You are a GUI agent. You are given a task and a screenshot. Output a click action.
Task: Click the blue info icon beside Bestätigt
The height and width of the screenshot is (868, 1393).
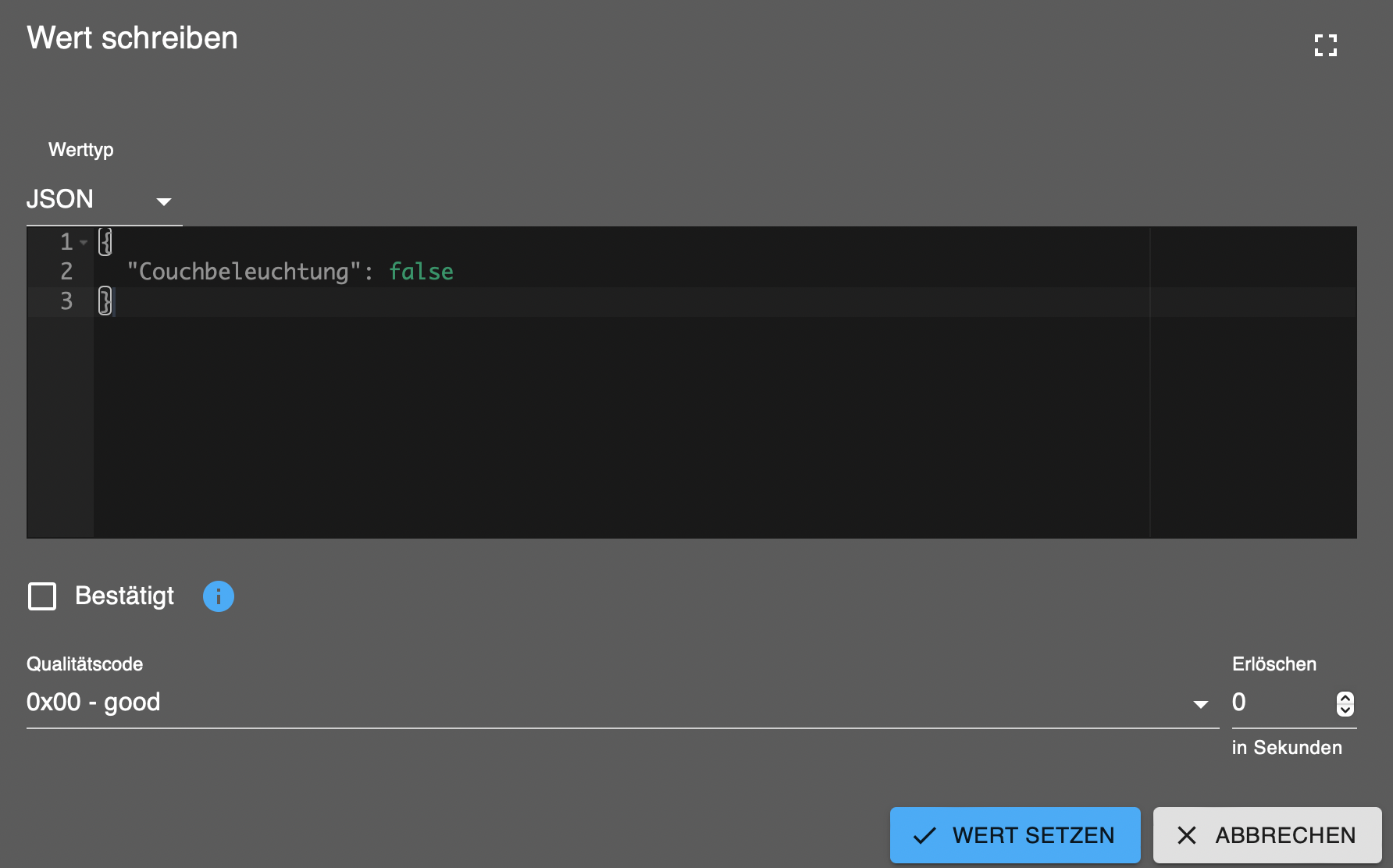(219, 596)
